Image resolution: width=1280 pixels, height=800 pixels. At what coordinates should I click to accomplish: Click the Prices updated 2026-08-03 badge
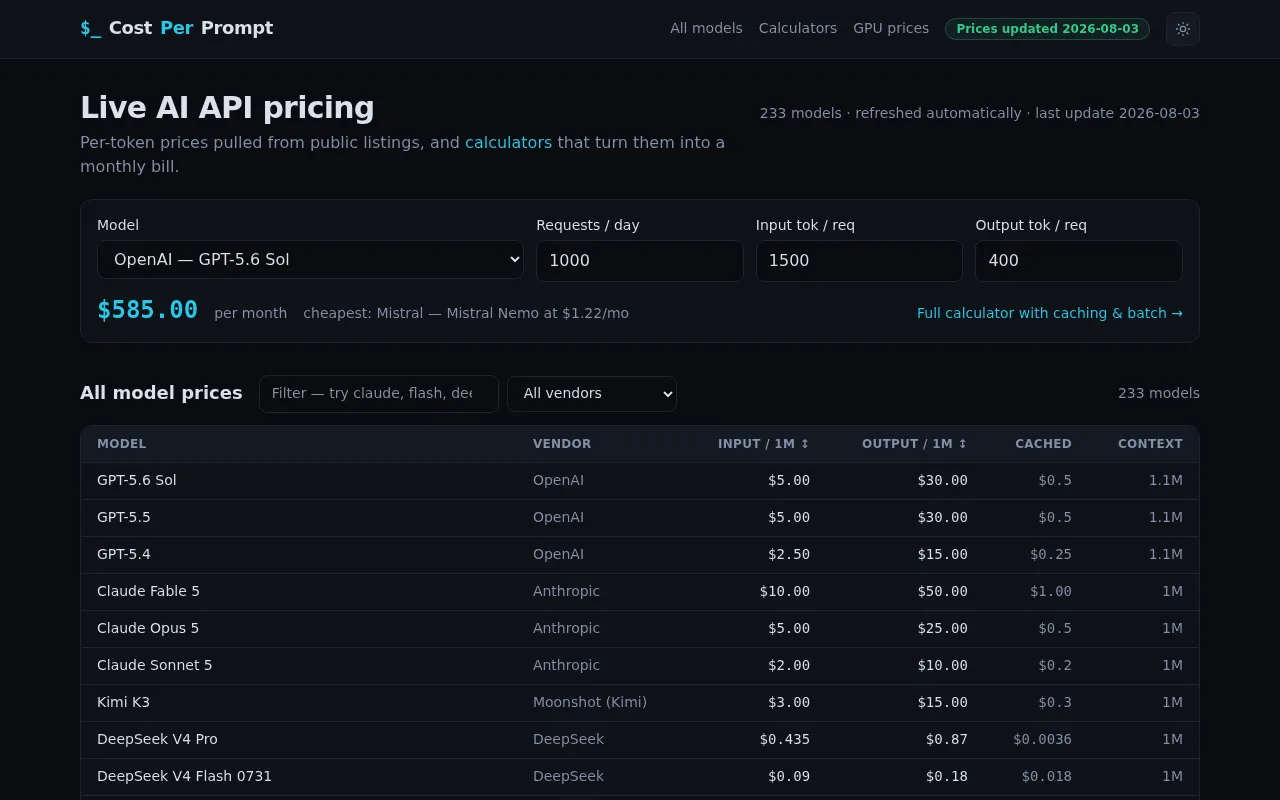click(1047, 28)
